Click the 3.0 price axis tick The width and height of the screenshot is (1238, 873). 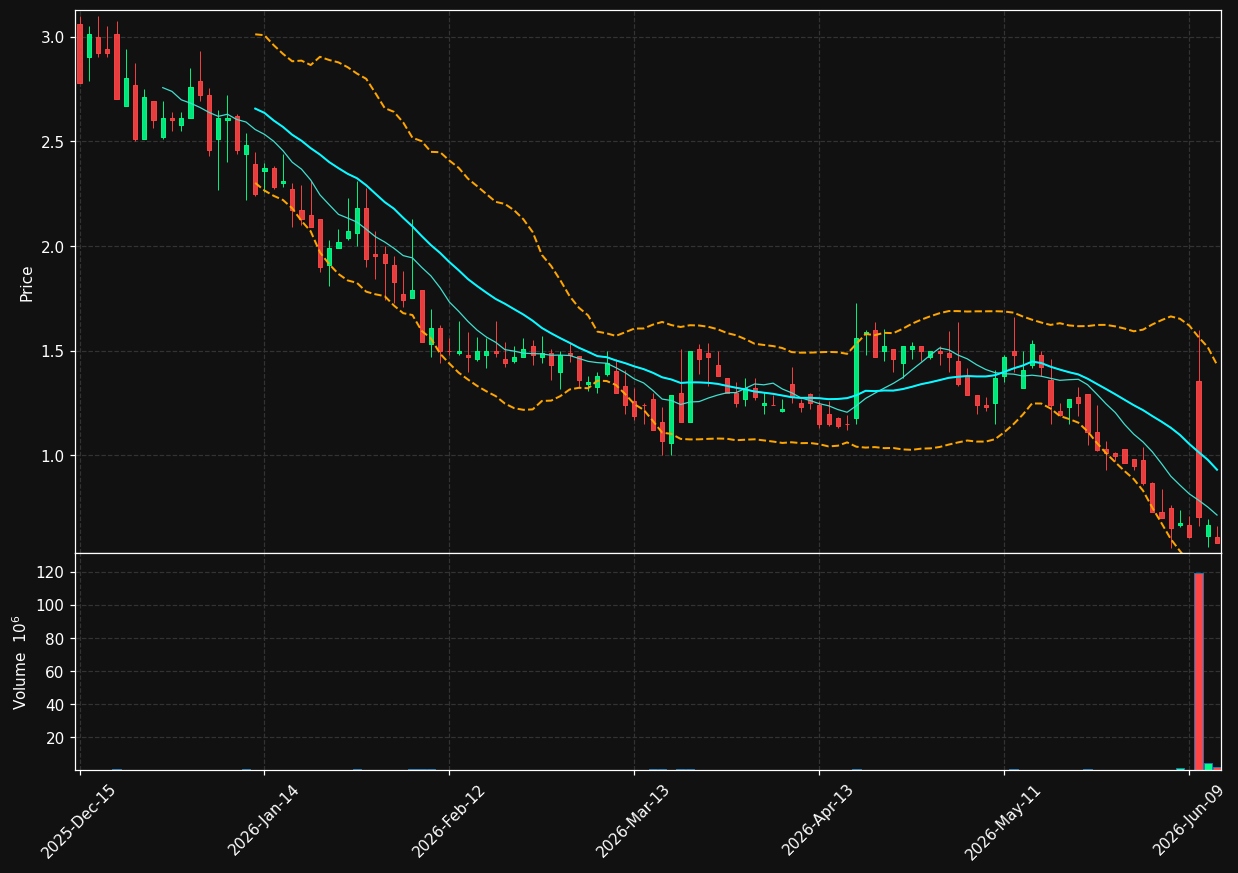click(x=54, y=37)
